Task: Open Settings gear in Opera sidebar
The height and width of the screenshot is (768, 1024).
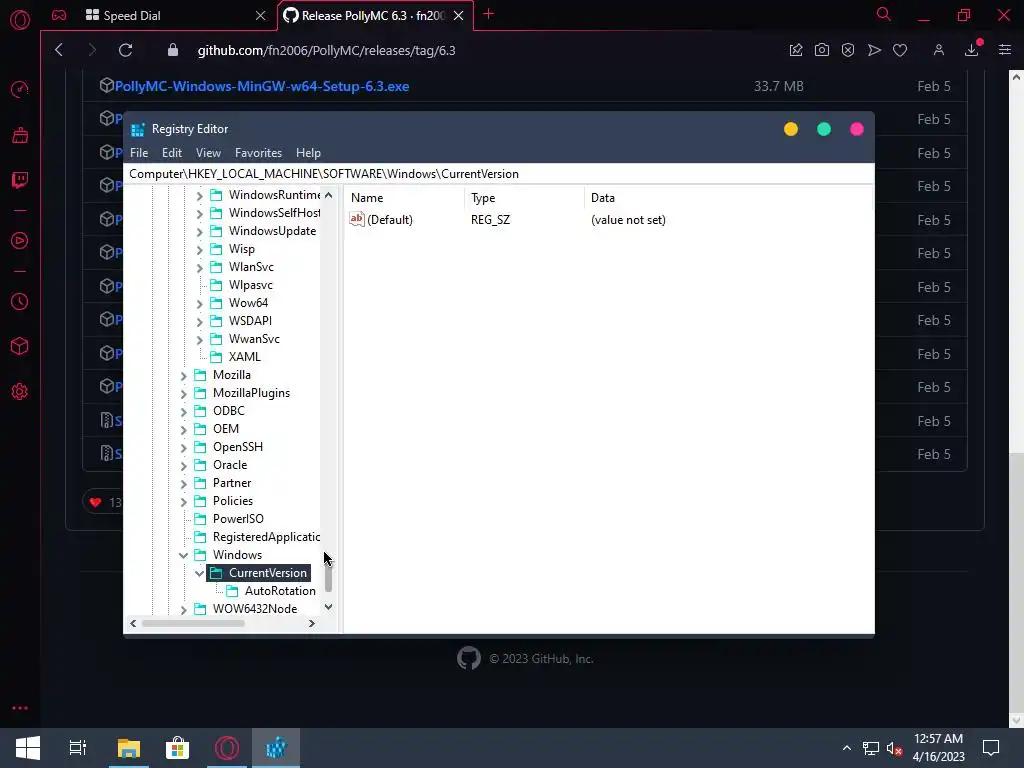Action: point(20,391)
